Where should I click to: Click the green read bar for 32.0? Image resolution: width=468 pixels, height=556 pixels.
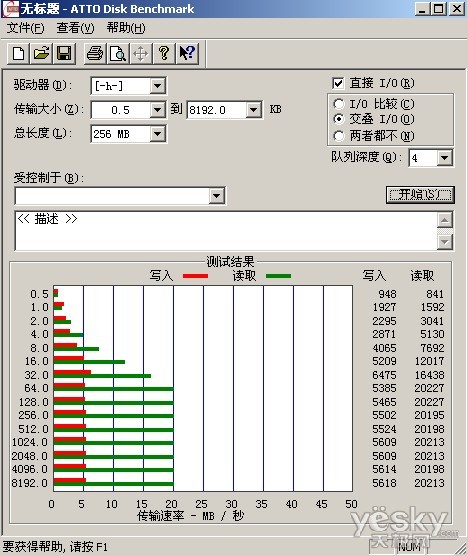click(102, 376)
